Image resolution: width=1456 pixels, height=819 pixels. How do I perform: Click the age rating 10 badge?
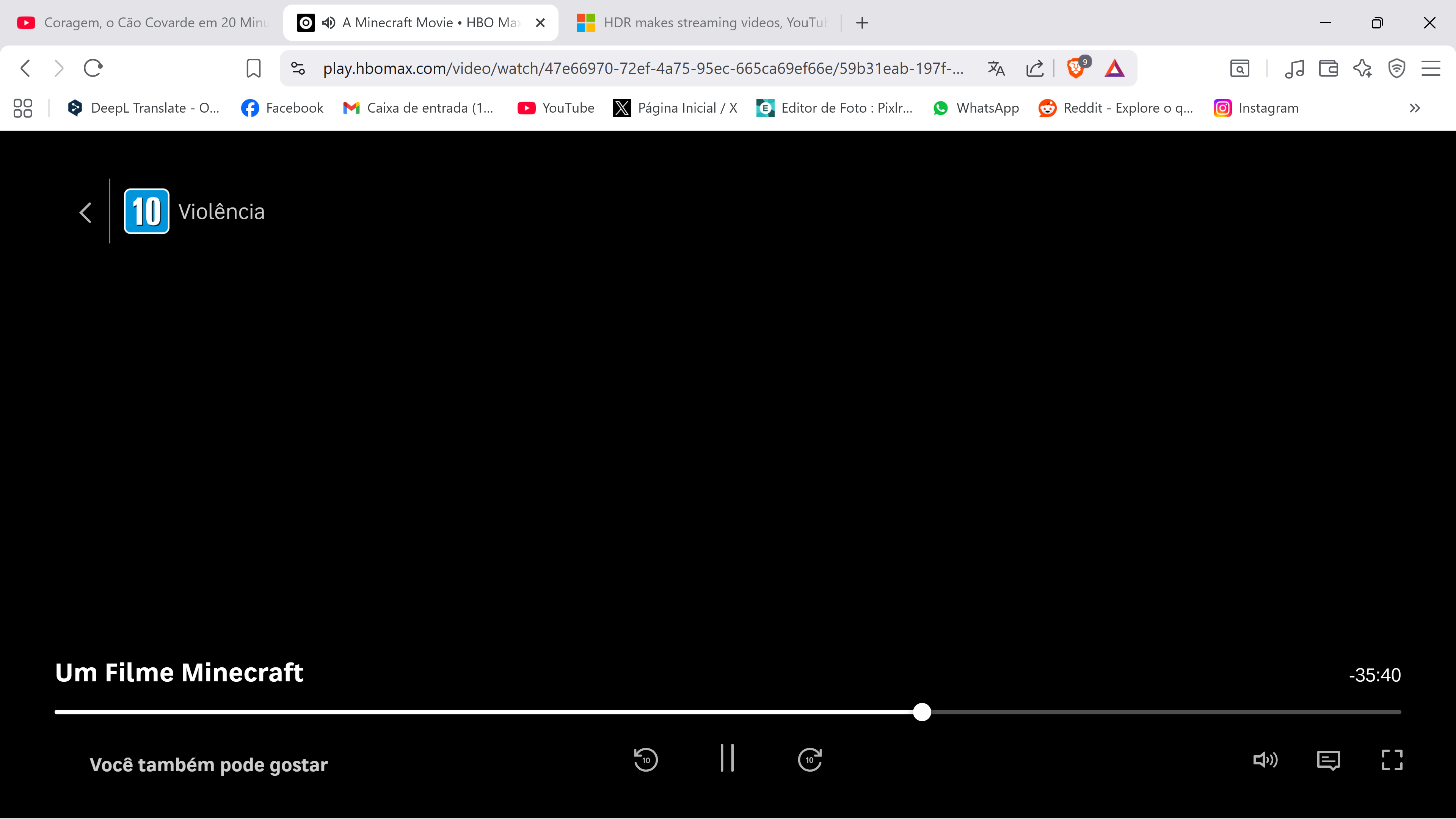146,211
